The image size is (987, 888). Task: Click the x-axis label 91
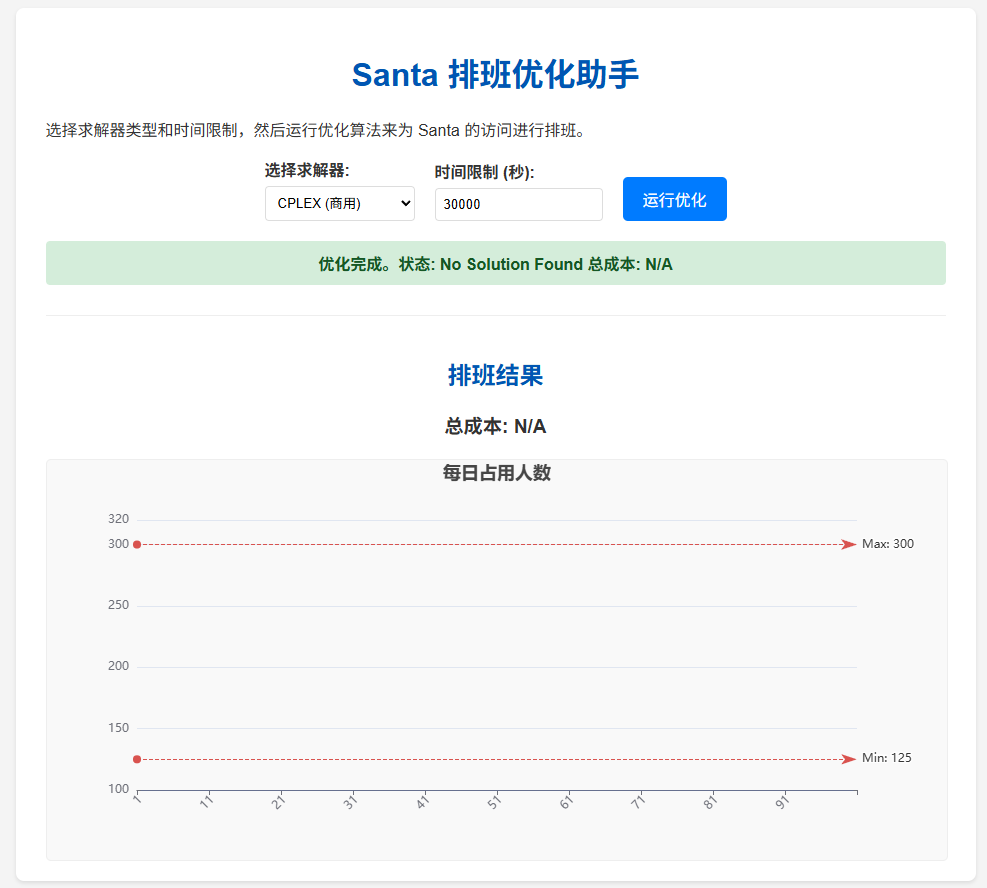tap(782, 802)
